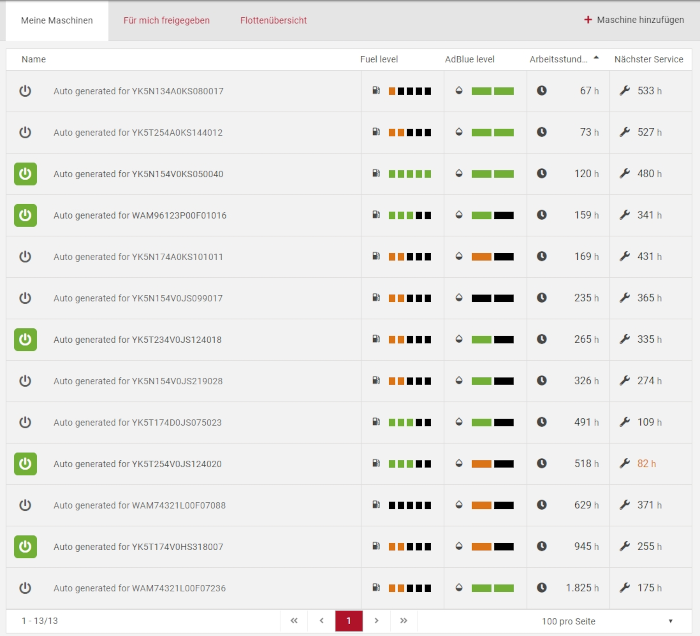Click AdBlue droplet icon for WAM96123P00F01016

click(x=458, y=215)
